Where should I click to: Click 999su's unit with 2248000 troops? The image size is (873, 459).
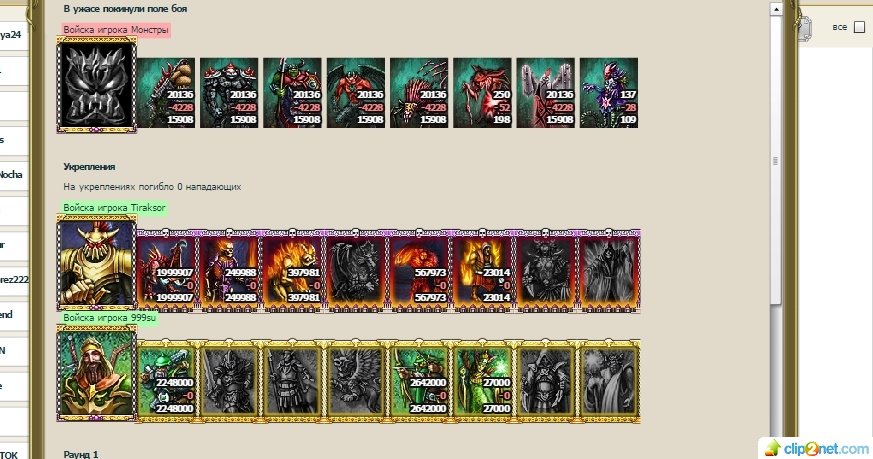pos(166,381)
